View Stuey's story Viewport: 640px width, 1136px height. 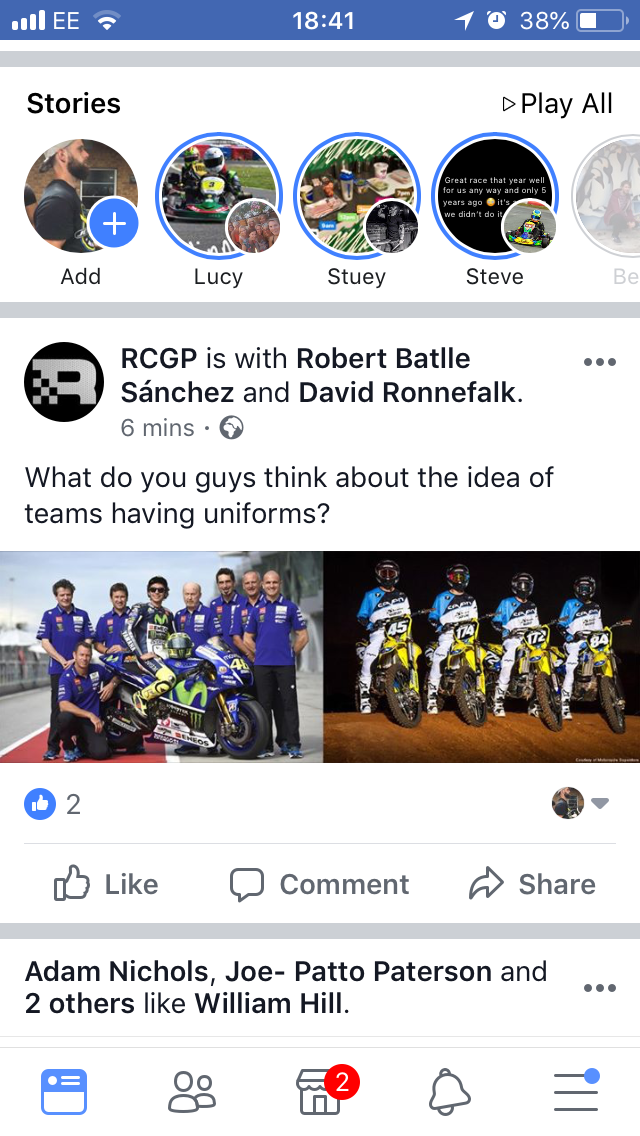click(x=357, y=196)
